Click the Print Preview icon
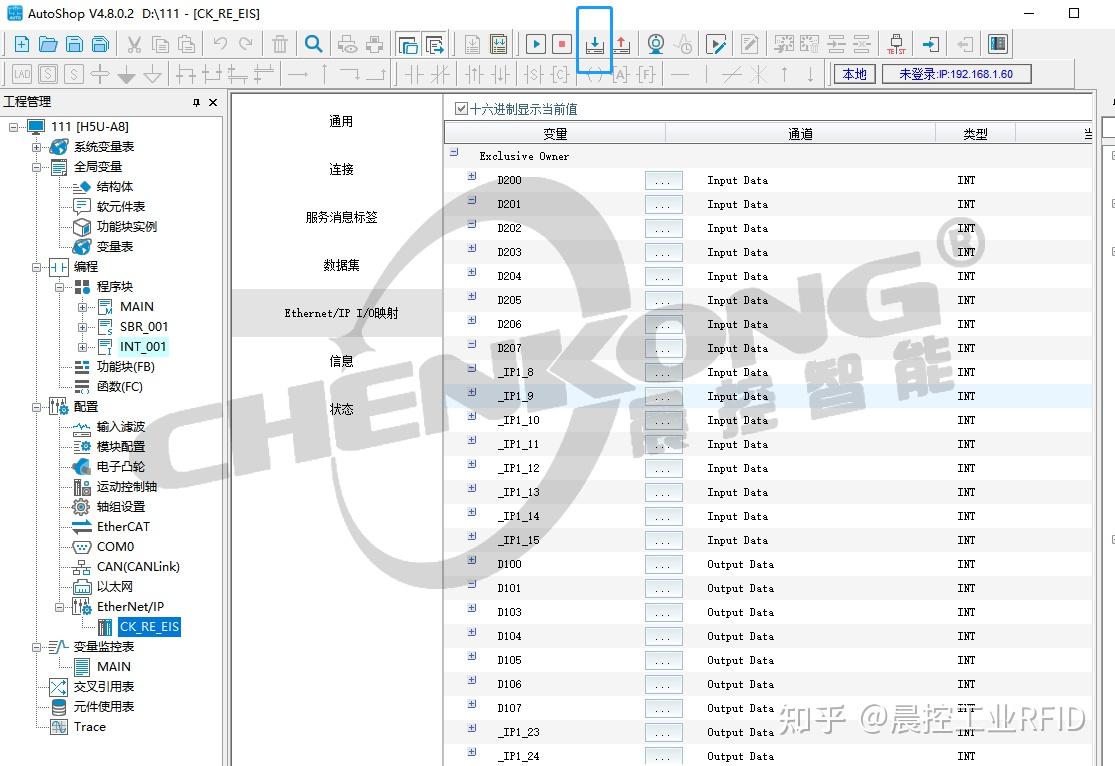 point(348,44)
